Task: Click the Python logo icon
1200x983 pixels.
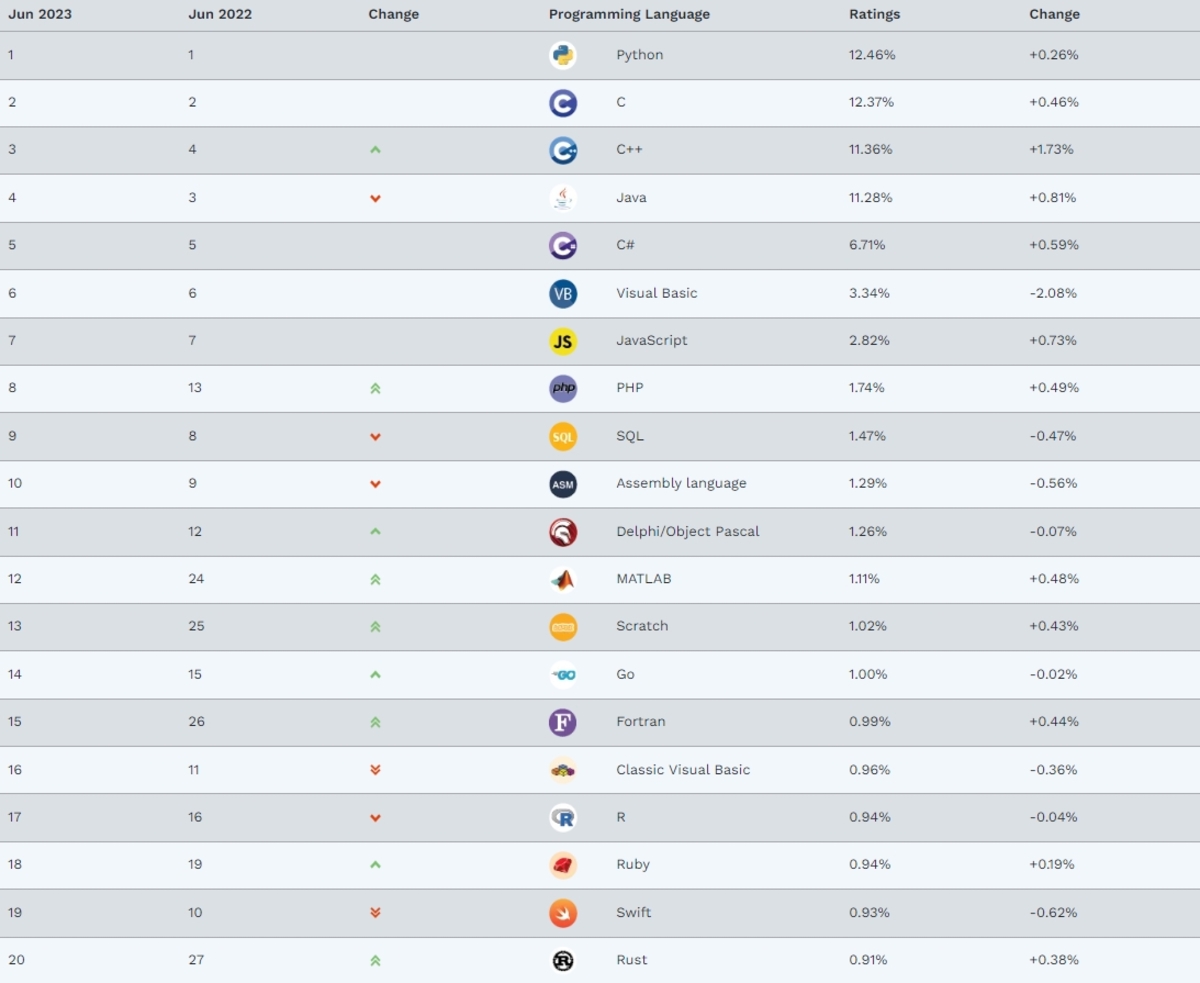Action: pyautogui.click(x=563, y=55)
